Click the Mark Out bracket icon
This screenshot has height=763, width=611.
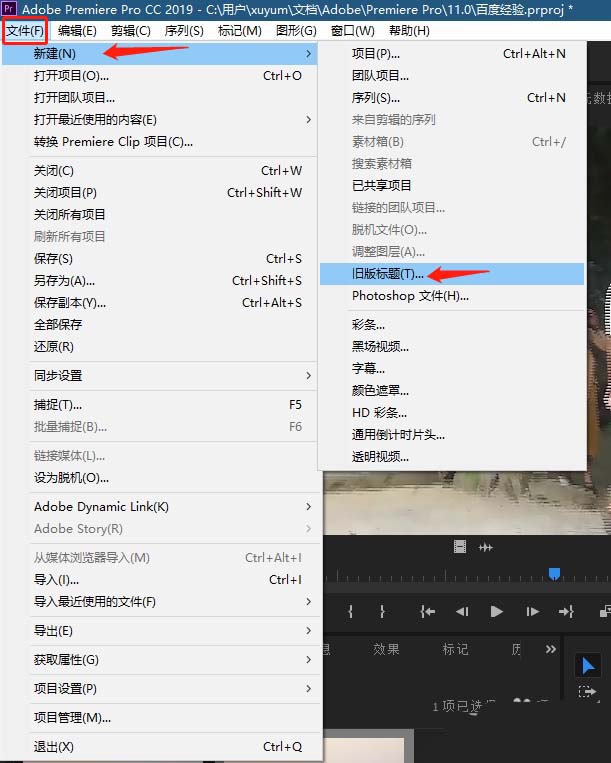point(382,611)
